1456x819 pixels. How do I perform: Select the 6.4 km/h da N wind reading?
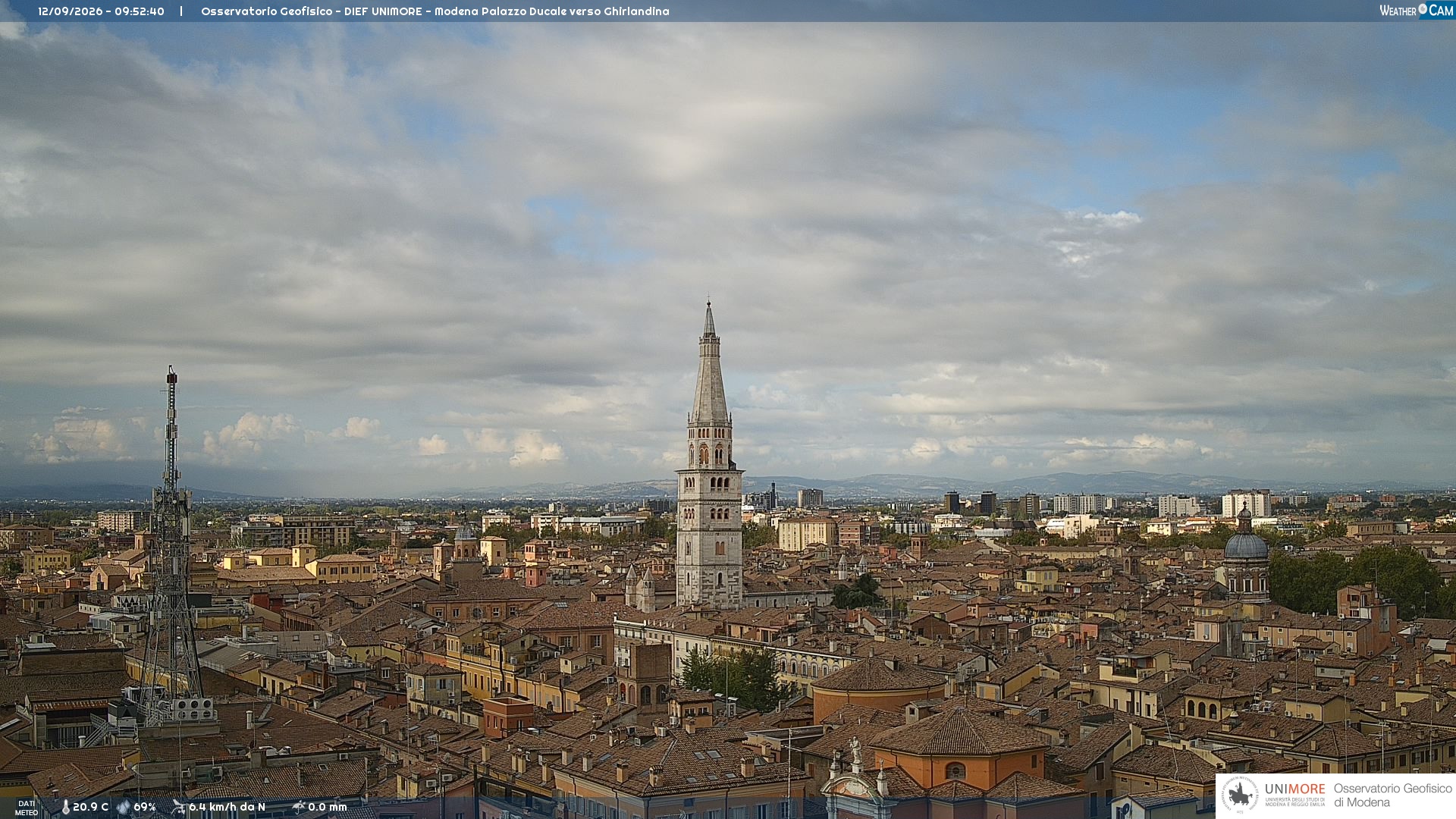click(227, 807)
